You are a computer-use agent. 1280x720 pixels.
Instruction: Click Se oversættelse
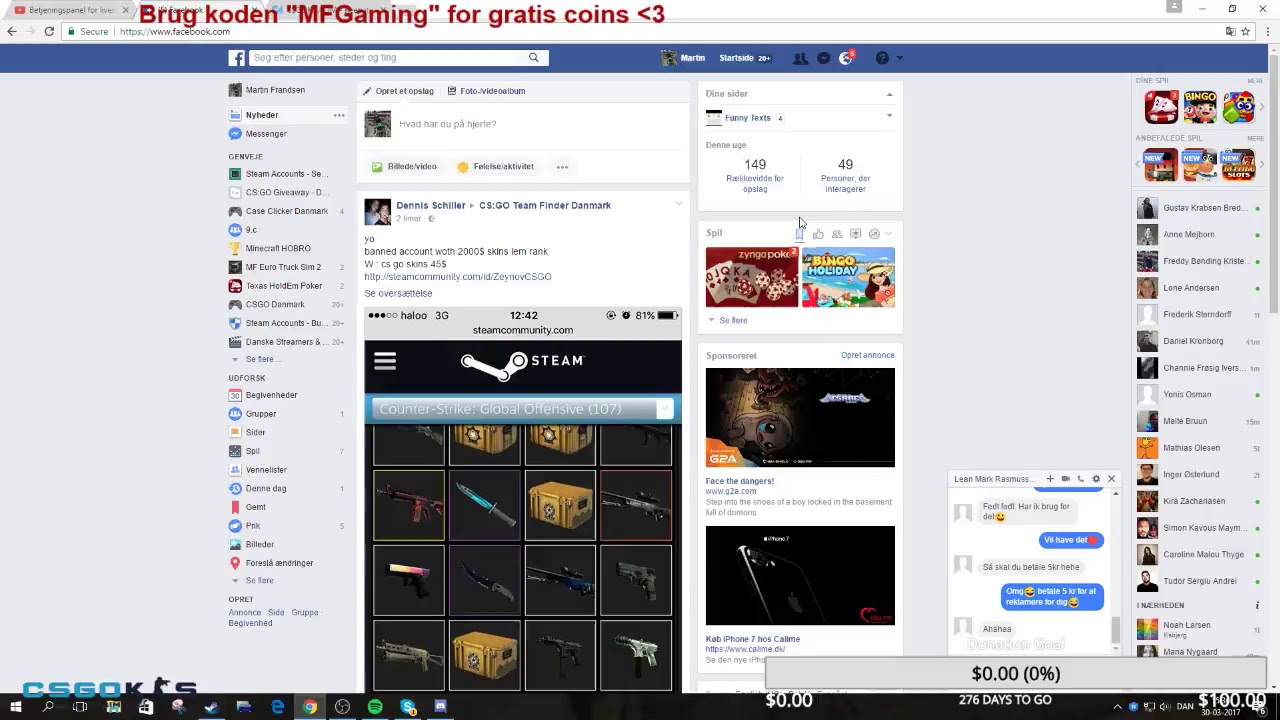pos(398,293)
